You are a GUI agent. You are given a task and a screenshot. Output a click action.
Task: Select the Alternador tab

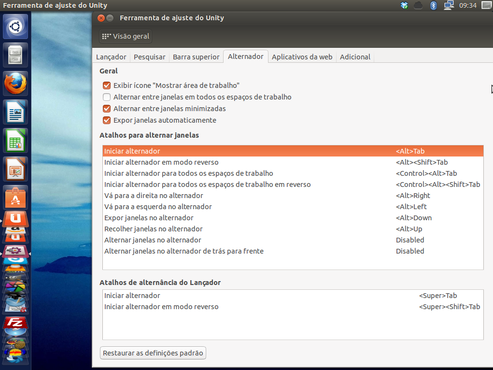pyautogui.click(x=246, y=57)
